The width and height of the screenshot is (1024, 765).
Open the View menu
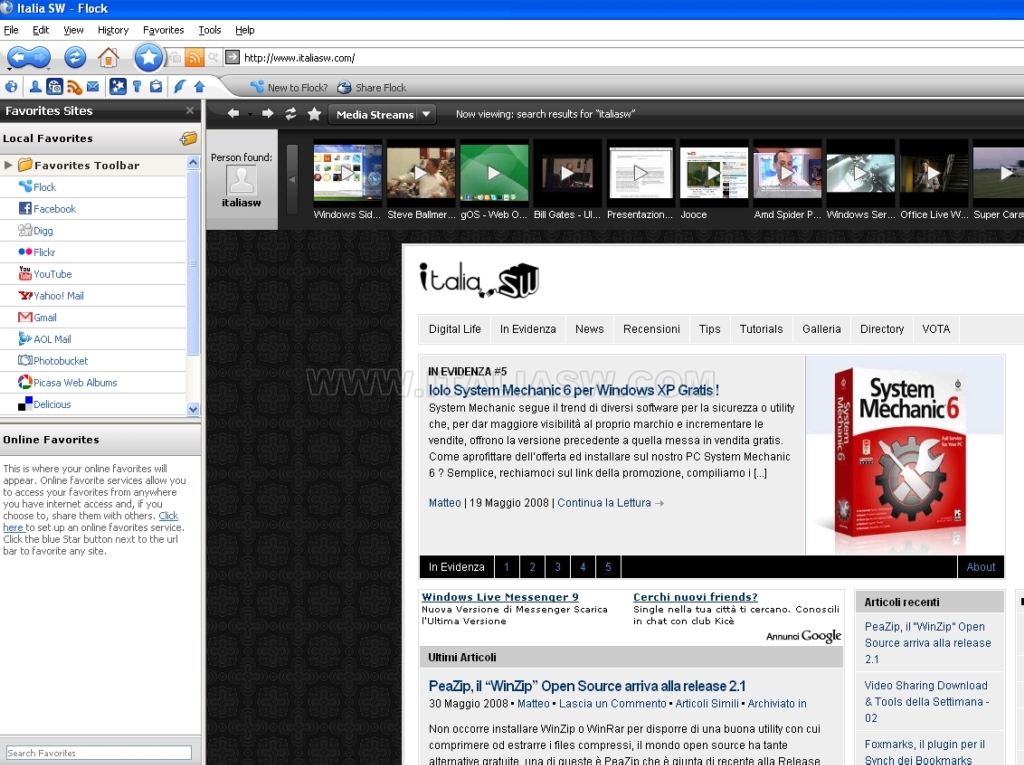point(73,30)
